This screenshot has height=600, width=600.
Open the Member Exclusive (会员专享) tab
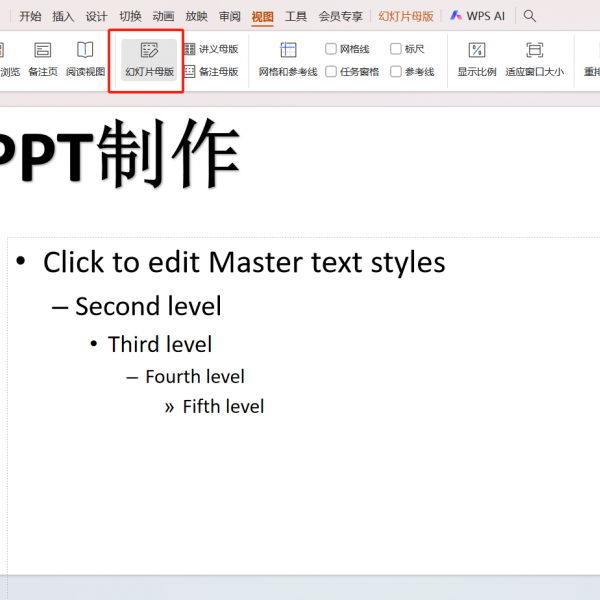[x=340, y=16]
